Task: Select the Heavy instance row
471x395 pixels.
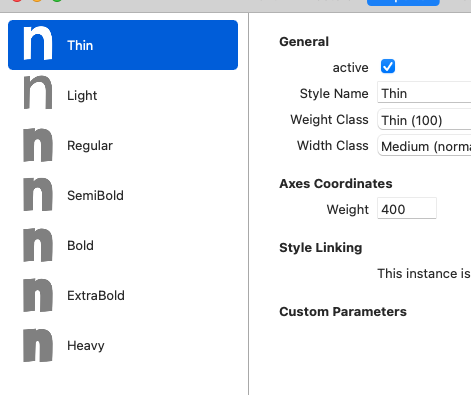Action: click(123, 345)
